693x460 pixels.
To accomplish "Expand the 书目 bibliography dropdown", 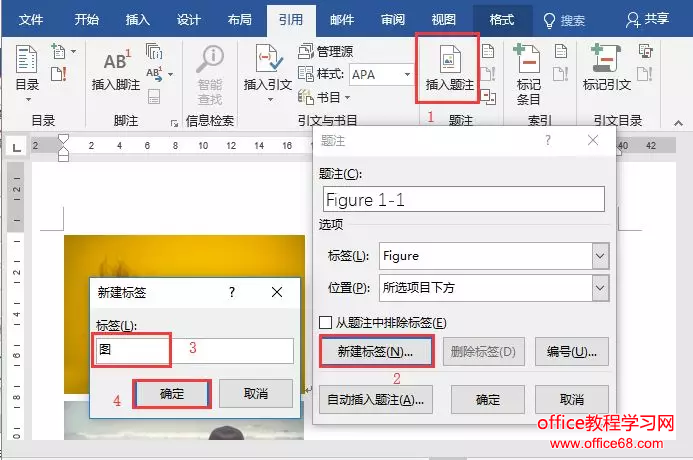I will coord(347,97).
